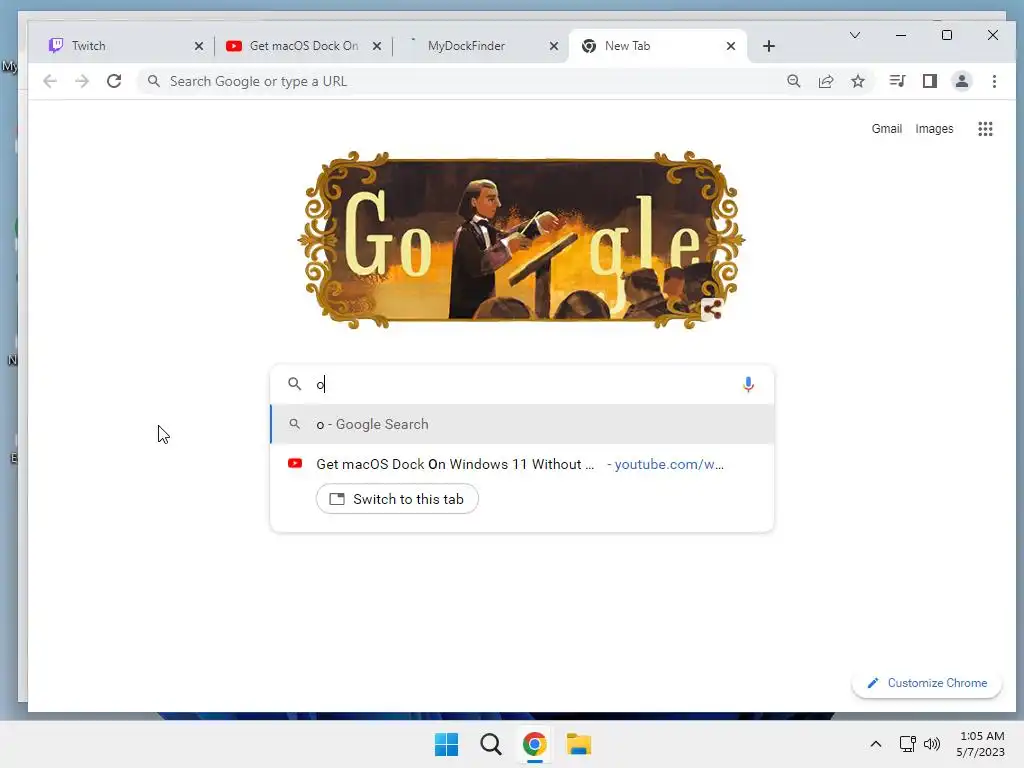This screenshot has height=768, width=1024.
Task: Open the media controls icon
Action: tap(897, 81)
